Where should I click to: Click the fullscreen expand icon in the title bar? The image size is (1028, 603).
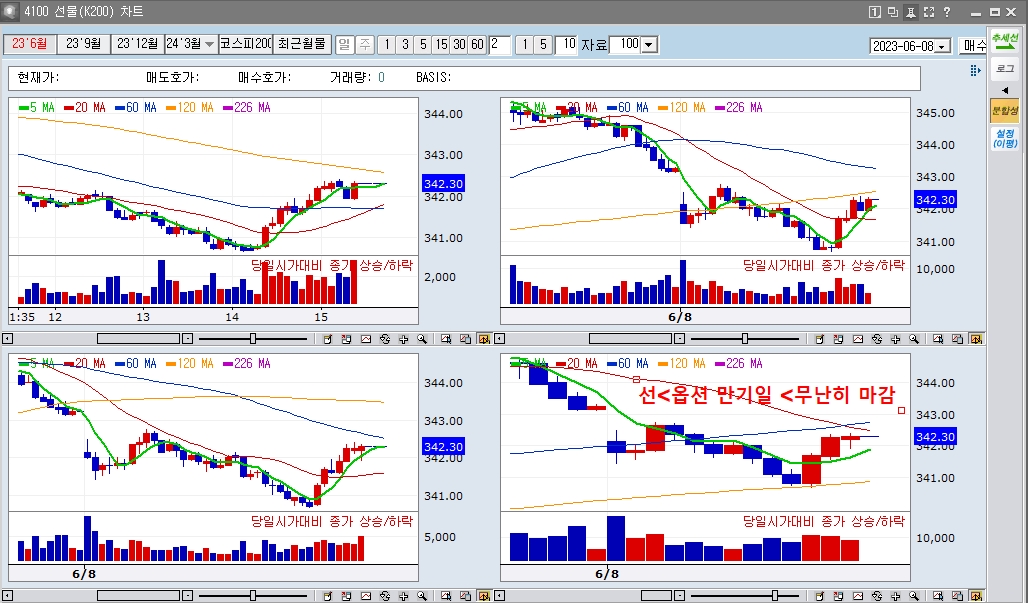coord(929,12)
